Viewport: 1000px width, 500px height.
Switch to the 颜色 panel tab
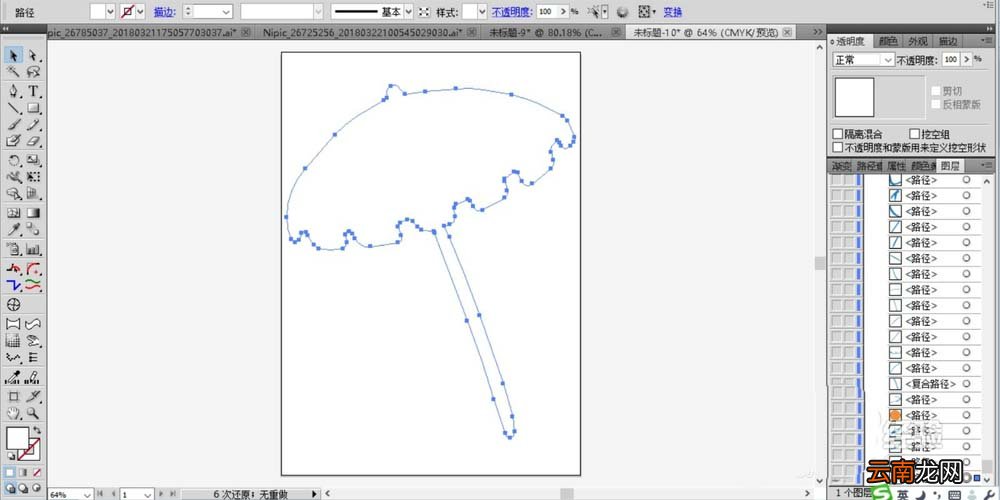click(888, 41)
